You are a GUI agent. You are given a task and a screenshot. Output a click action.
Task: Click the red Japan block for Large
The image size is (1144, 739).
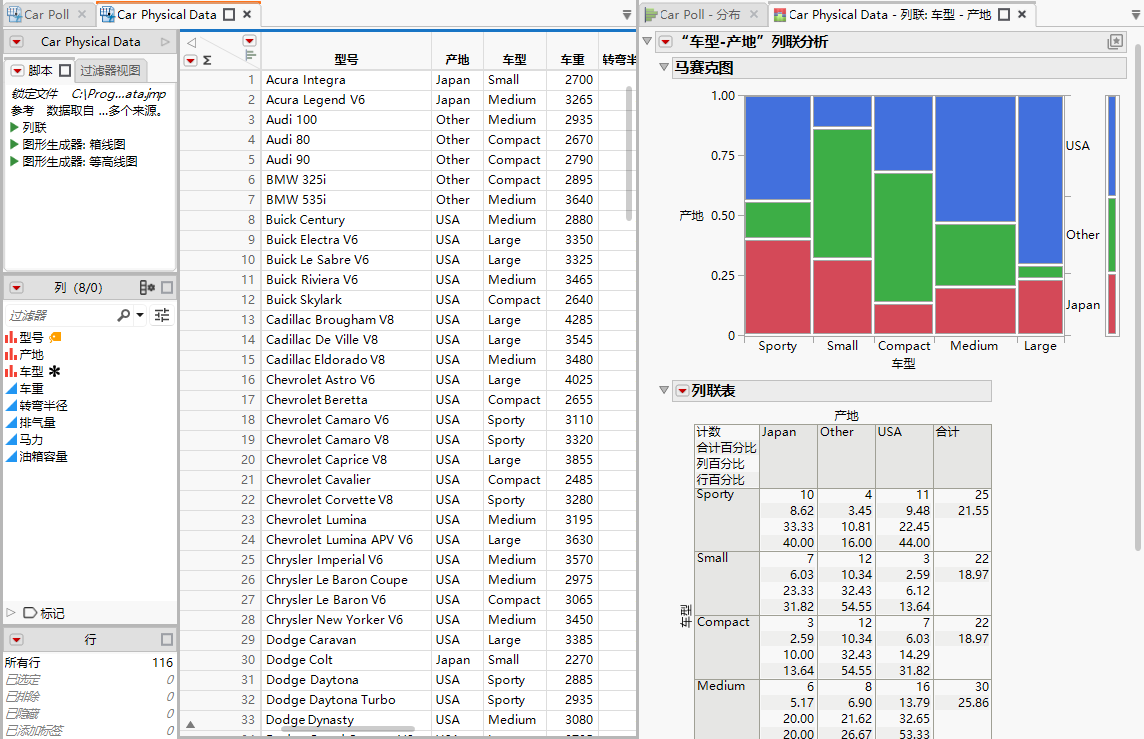point(1040,307)
